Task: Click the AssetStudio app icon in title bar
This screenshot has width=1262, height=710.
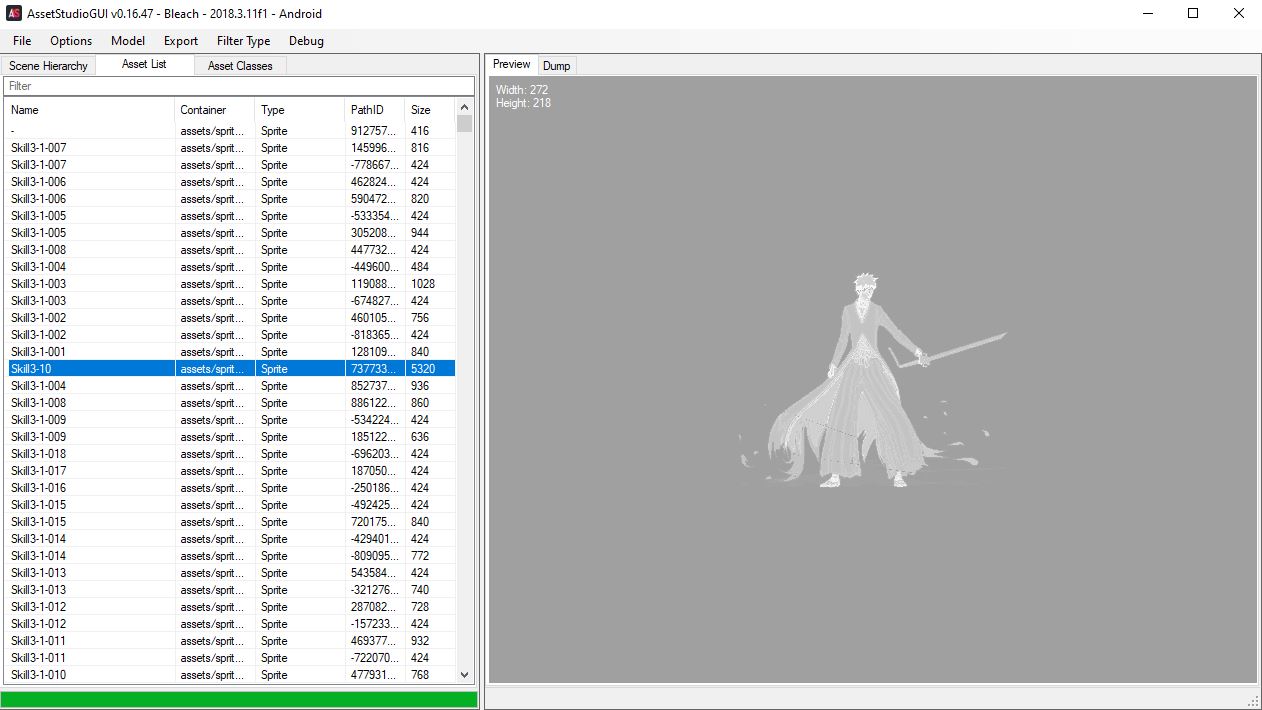Action: pos(15,14)
